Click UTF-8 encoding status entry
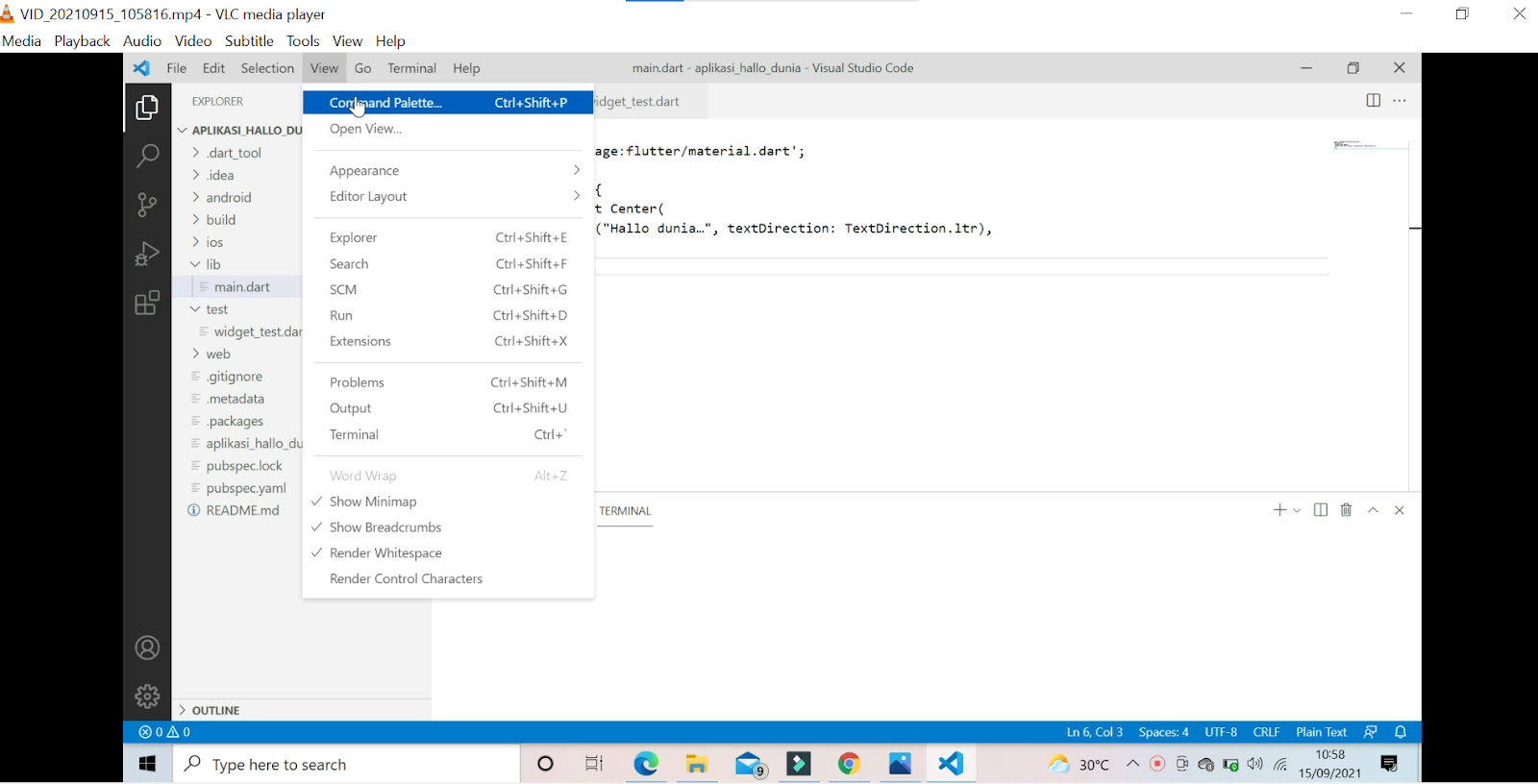 click(1221, 732)
